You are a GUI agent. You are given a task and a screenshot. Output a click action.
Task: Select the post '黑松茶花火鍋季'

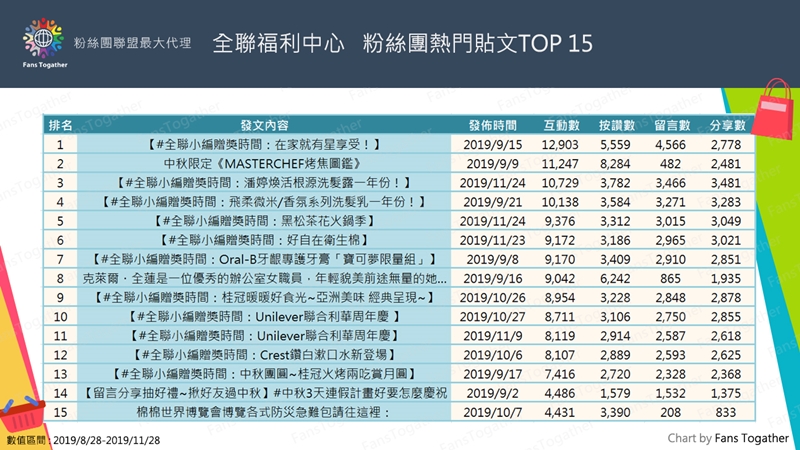(264, 221)
